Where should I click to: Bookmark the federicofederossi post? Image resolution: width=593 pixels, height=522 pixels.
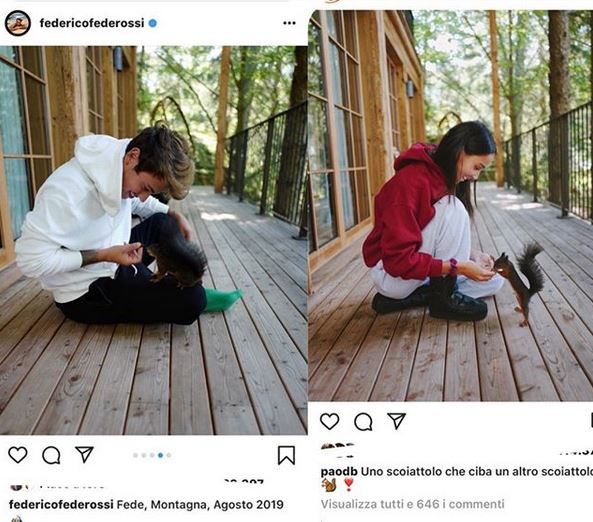coord(286,455)
